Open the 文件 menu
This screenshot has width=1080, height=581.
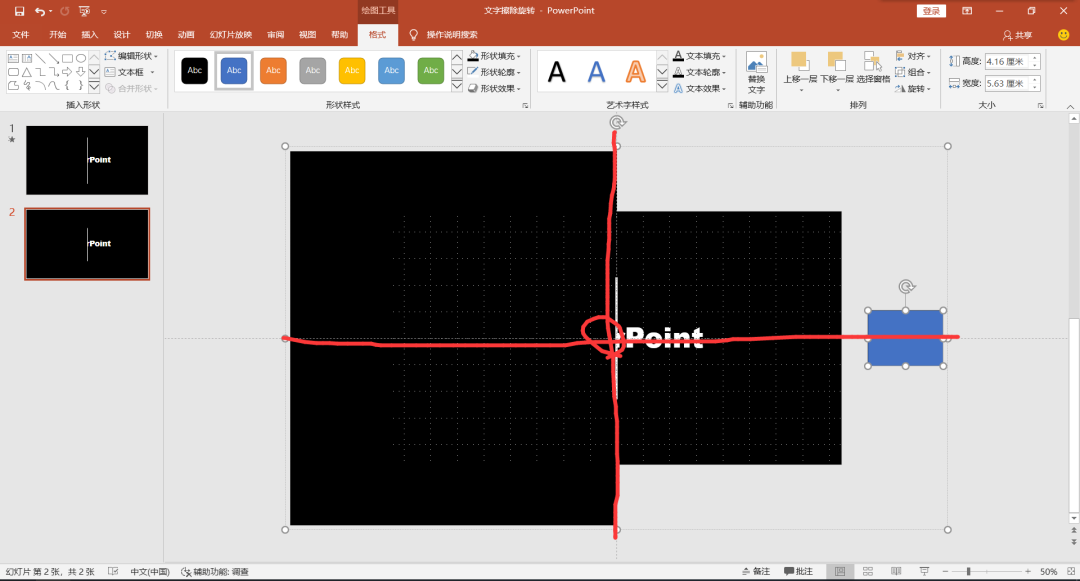pos(21,34)
